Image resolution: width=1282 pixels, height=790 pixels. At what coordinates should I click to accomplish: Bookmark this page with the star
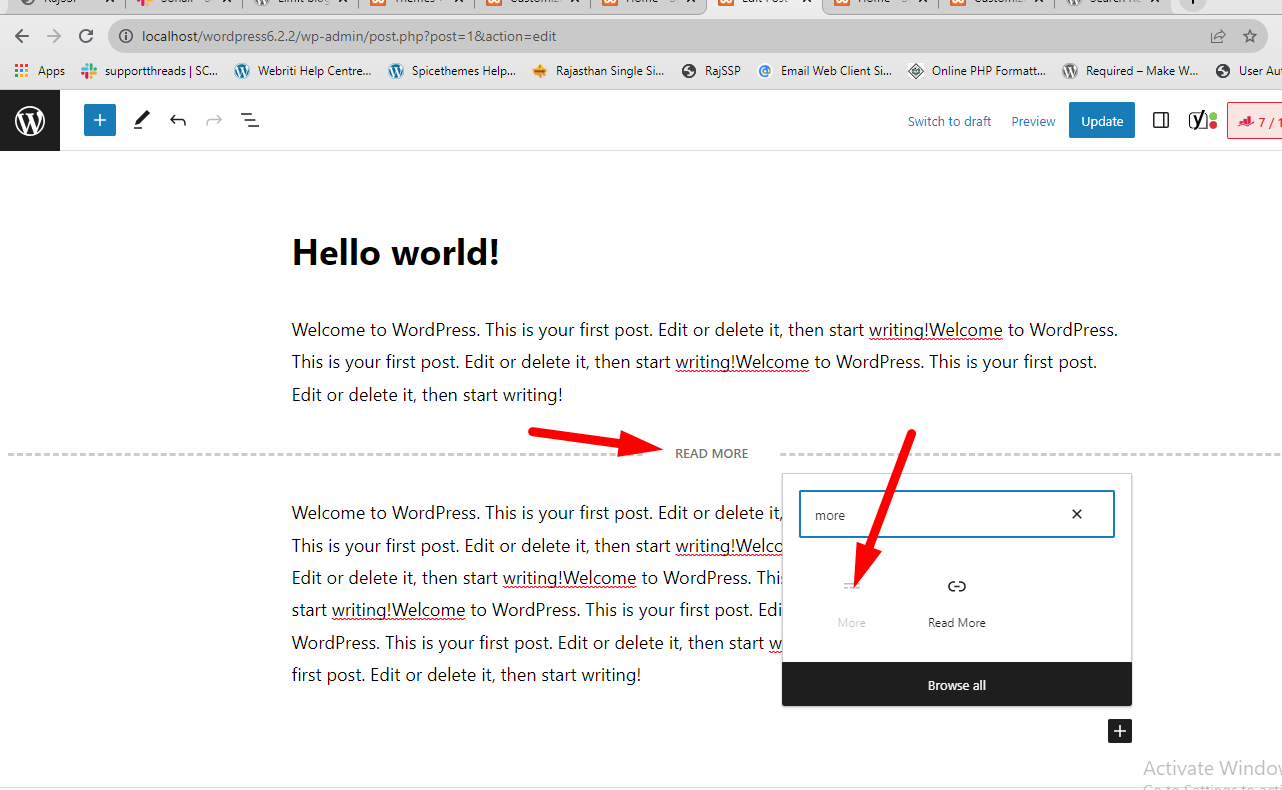pos(1250,36)
